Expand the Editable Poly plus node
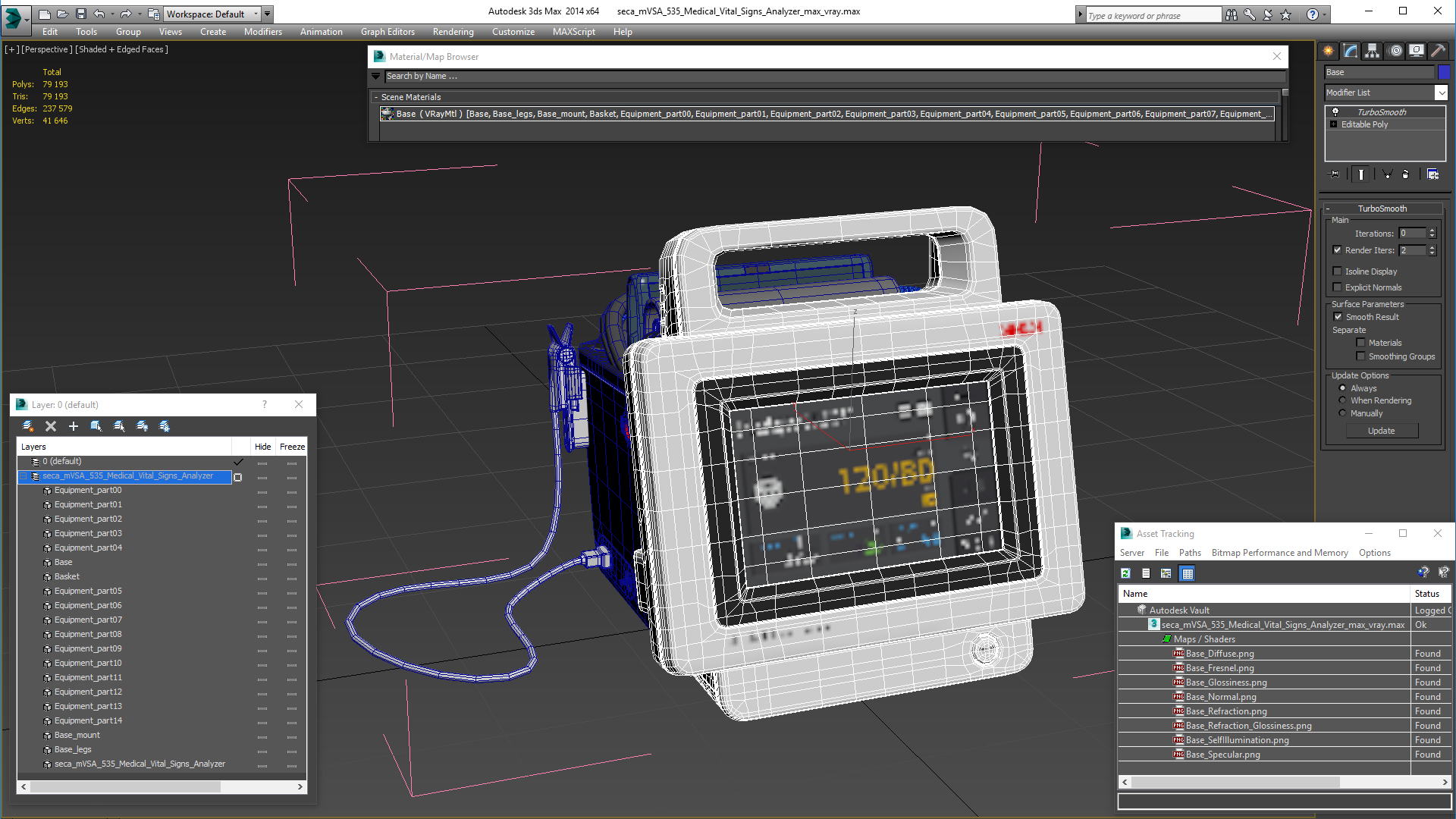Screen dimensions: 1456x819 point(1334,124)
